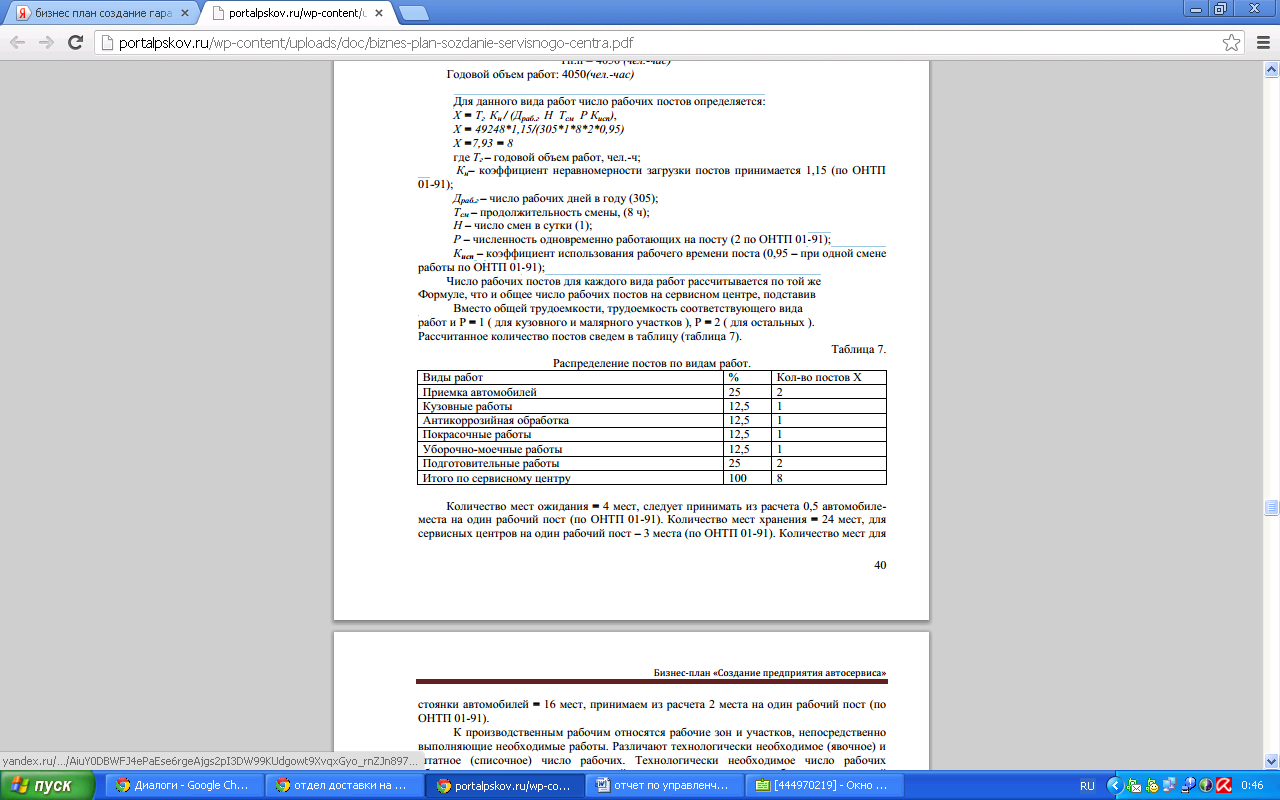Click the page number 40

880,565
